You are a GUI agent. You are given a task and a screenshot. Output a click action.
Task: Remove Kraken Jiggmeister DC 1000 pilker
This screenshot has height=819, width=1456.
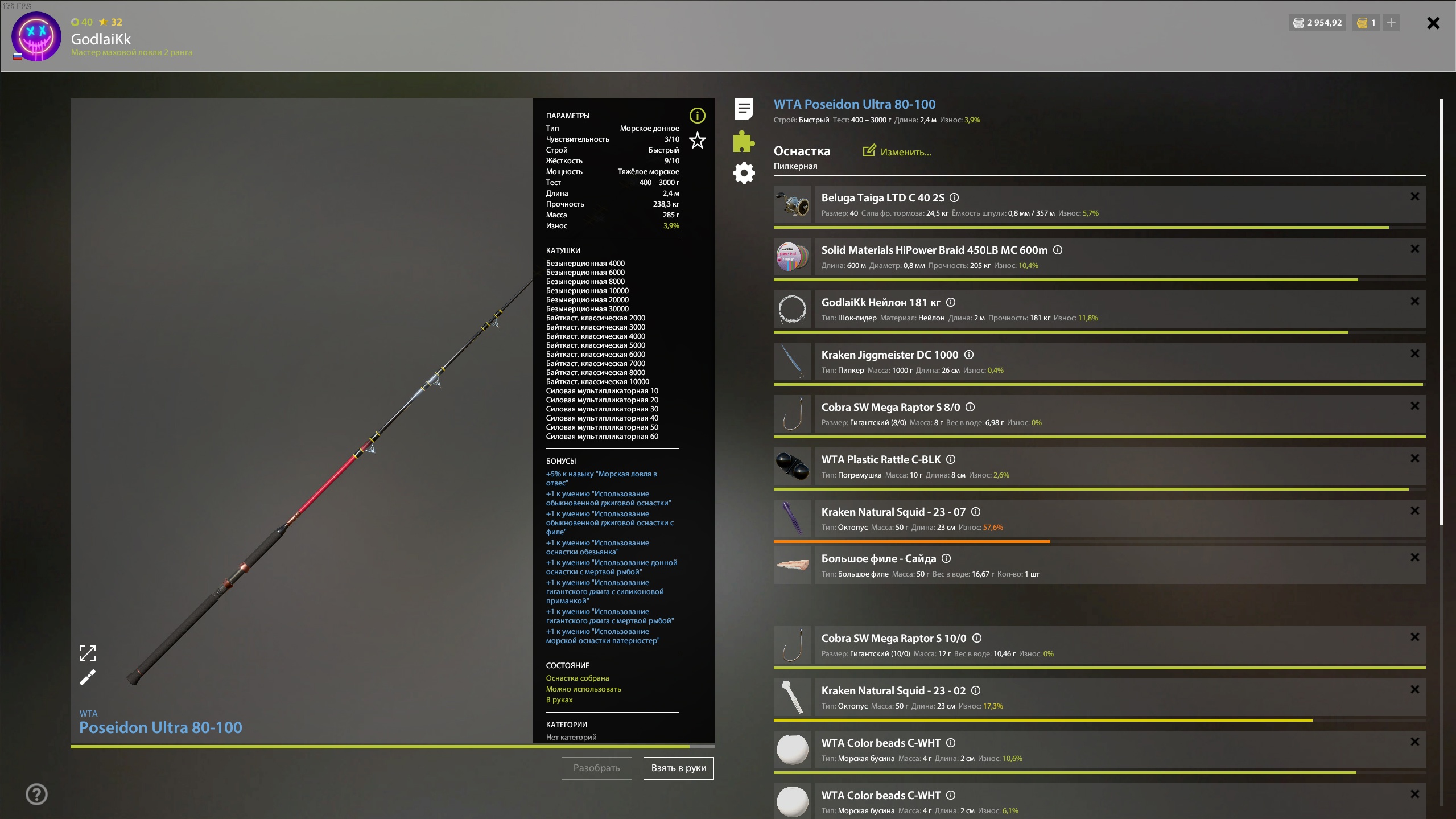coord(1414,353)
